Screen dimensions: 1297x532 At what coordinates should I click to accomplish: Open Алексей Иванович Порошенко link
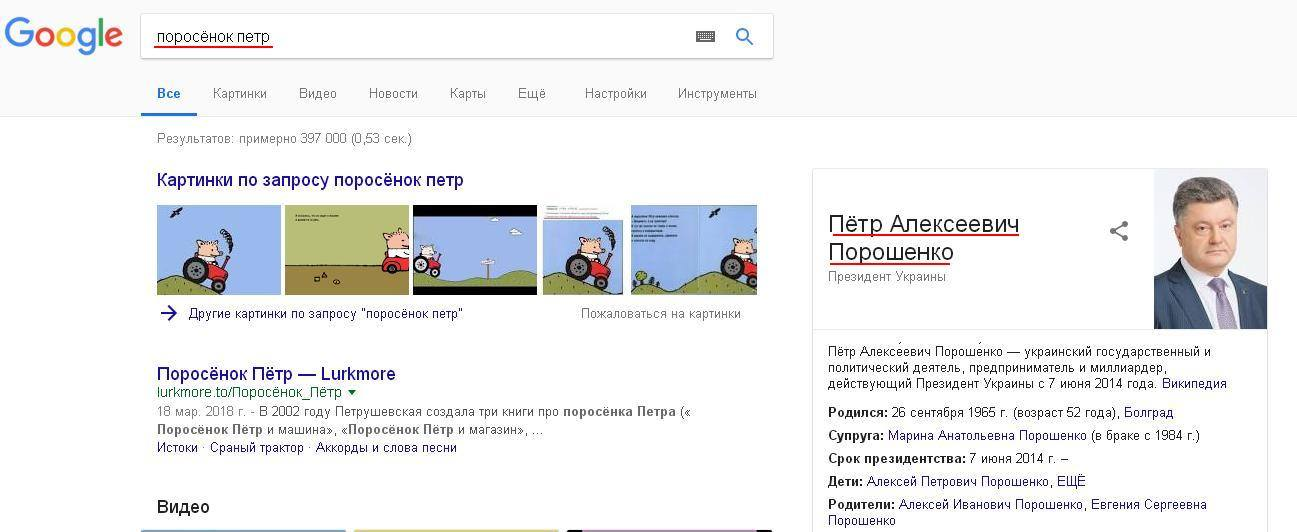tap(991, 504)
